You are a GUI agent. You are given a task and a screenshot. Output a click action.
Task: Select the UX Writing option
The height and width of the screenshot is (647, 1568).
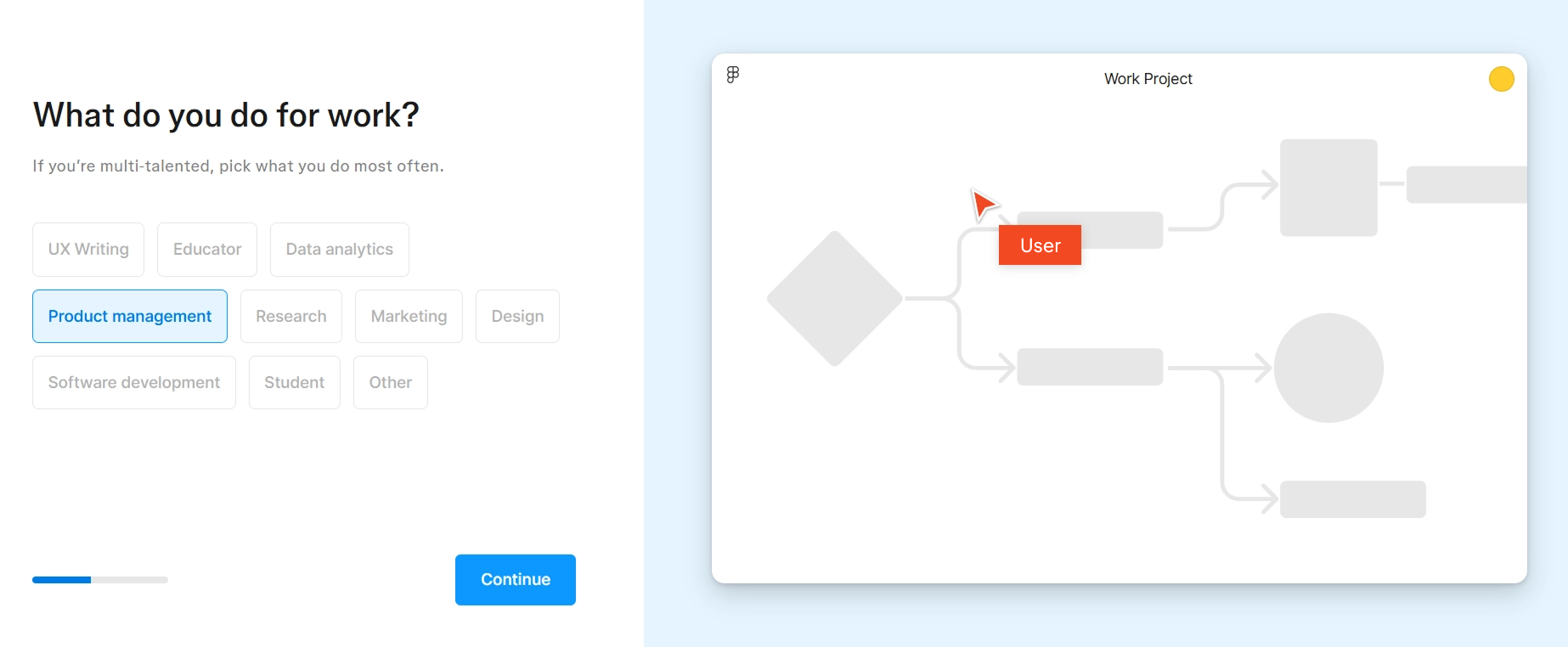[88, 250]
